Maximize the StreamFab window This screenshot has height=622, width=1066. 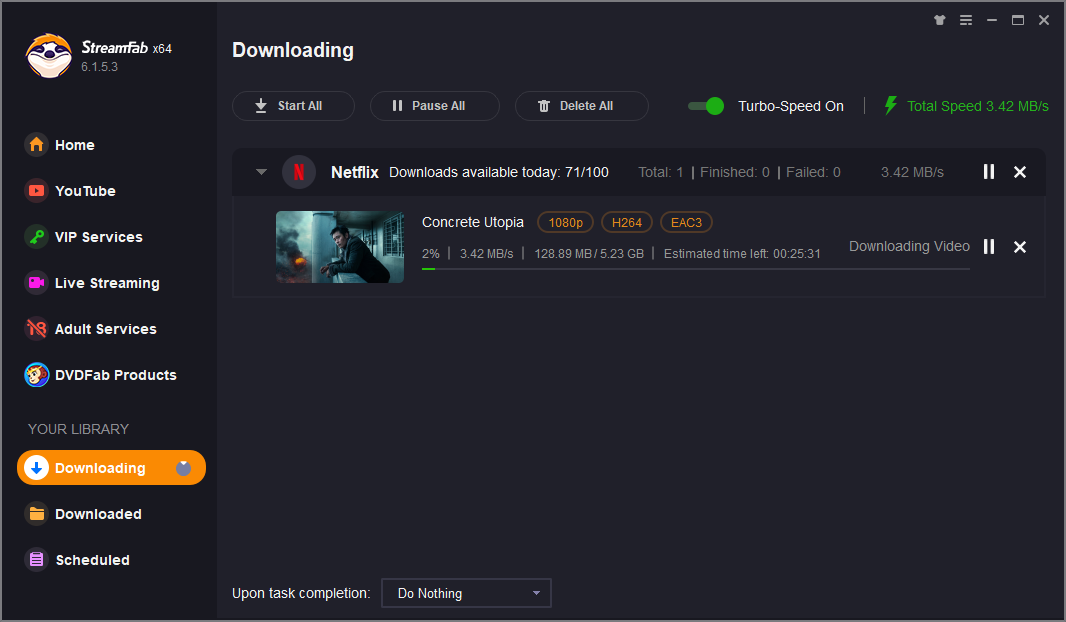1018,20
